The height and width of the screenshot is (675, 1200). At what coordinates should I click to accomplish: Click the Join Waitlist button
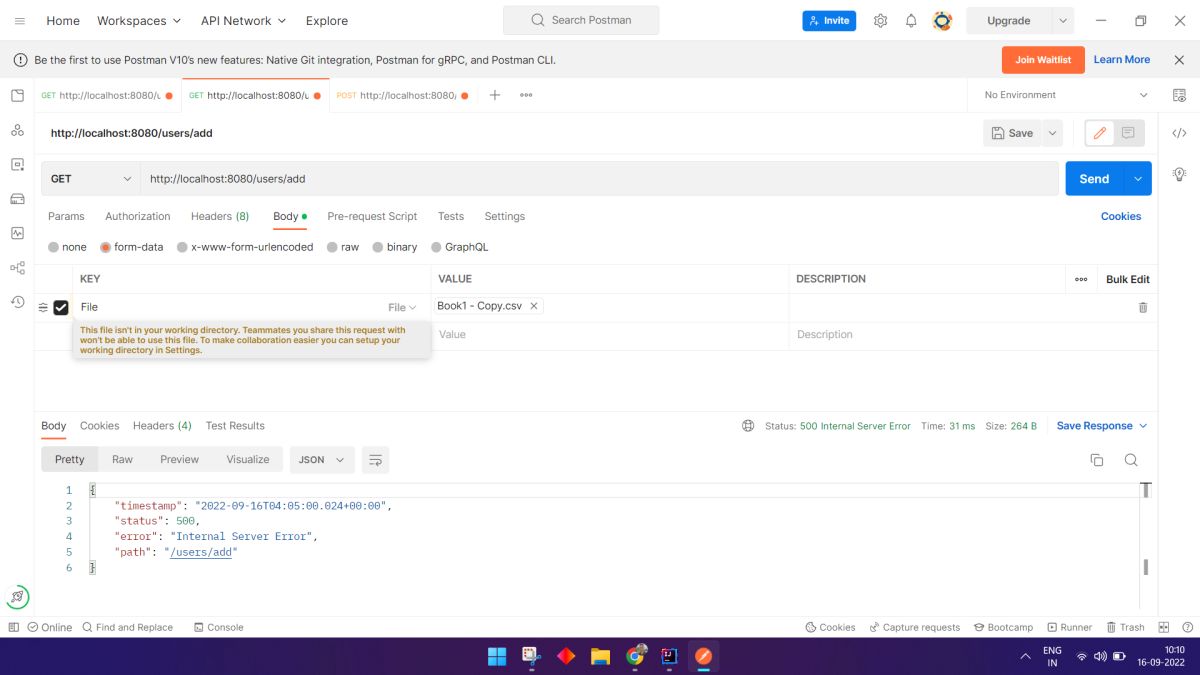[1043, 60]
